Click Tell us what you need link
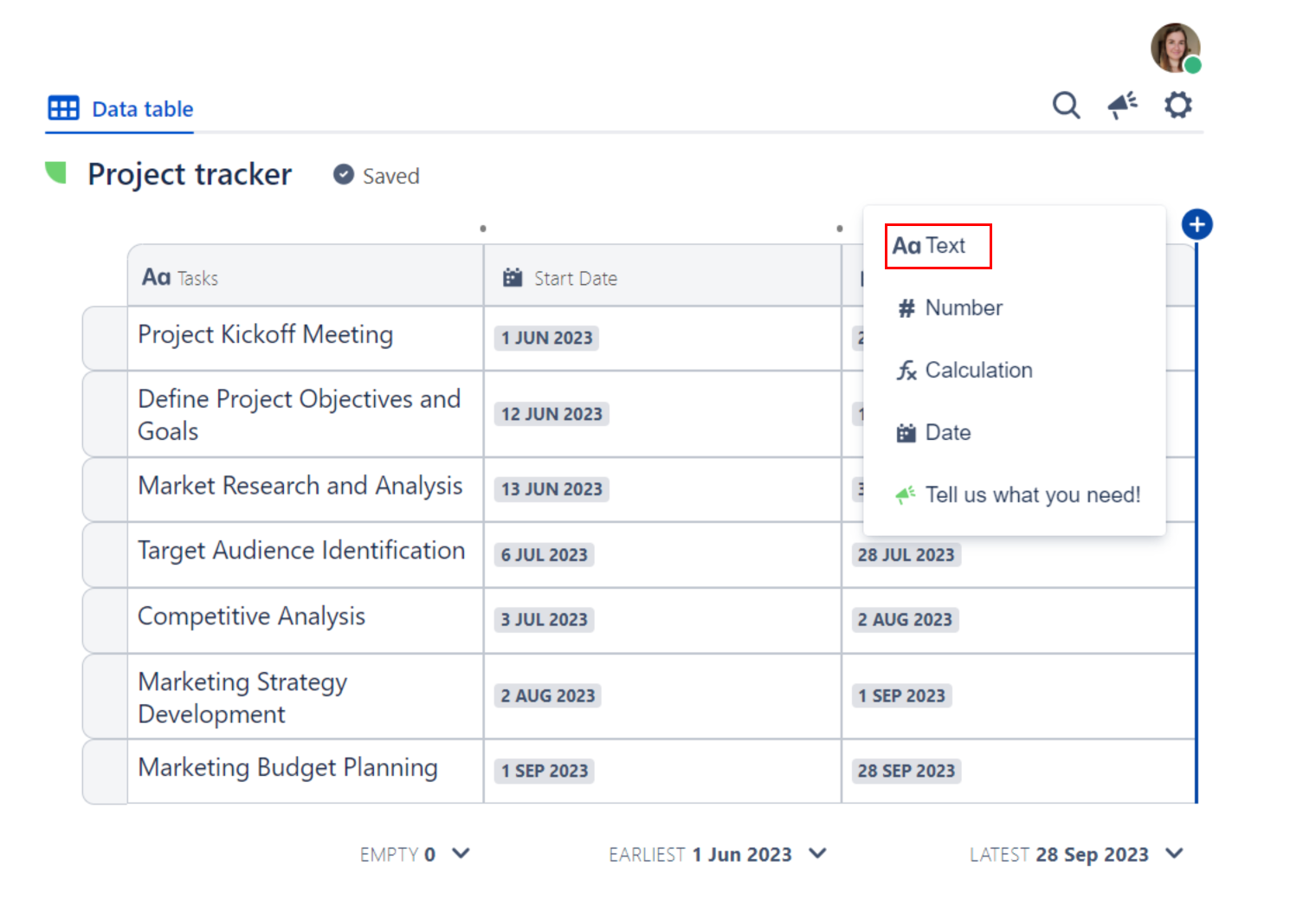 [x=1031, y=495]
